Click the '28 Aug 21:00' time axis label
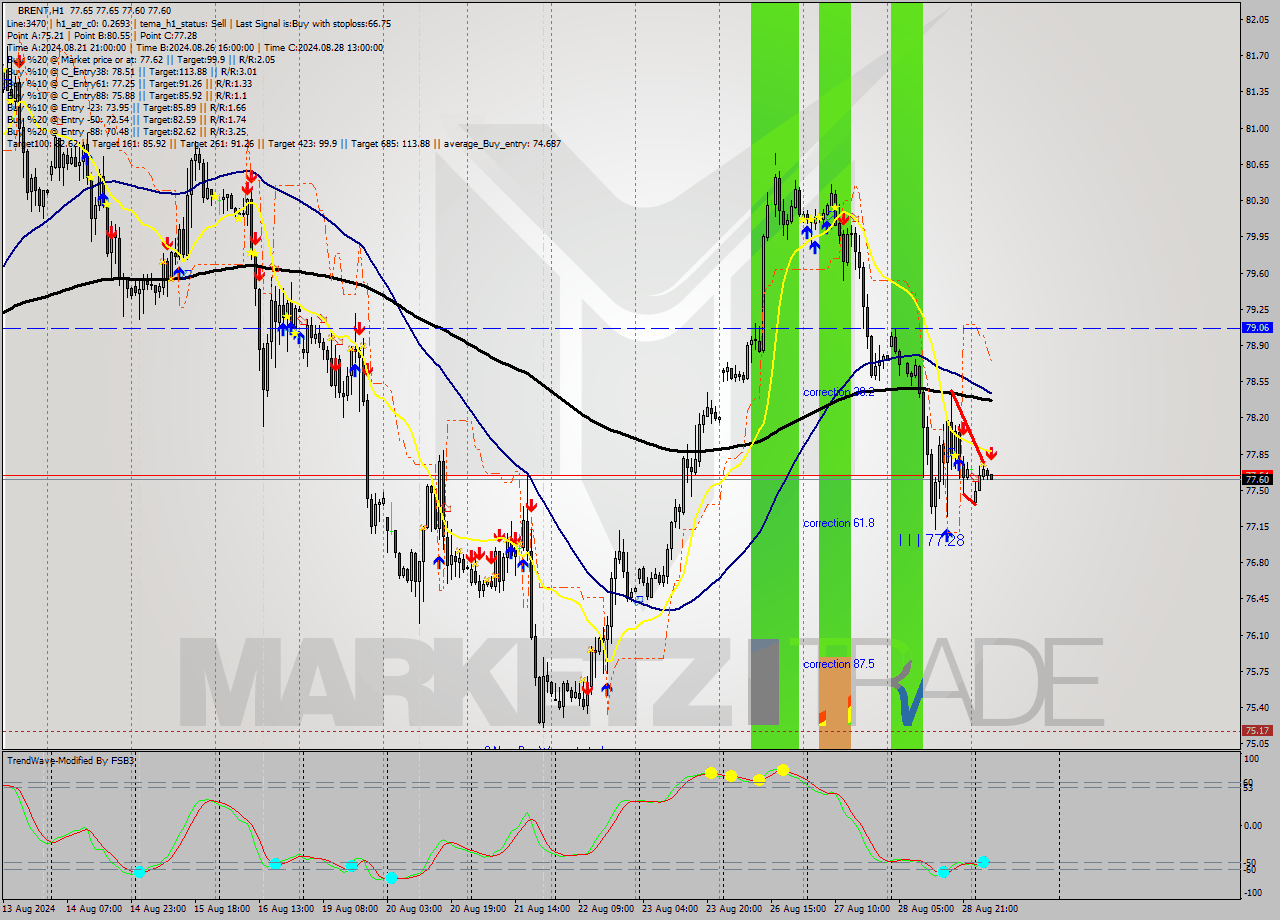This screenshot has width=1280, height=920. (992, 909)
